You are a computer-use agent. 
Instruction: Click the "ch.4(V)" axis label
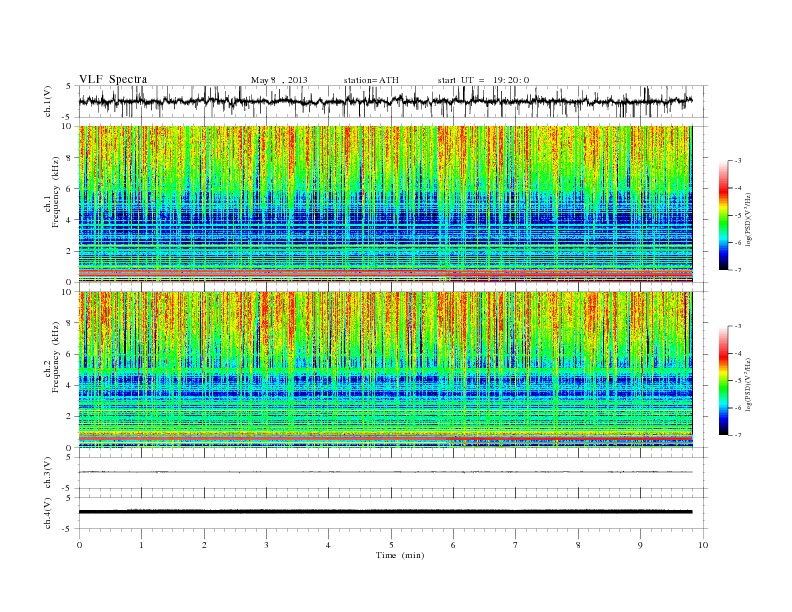tap(48, 514)
